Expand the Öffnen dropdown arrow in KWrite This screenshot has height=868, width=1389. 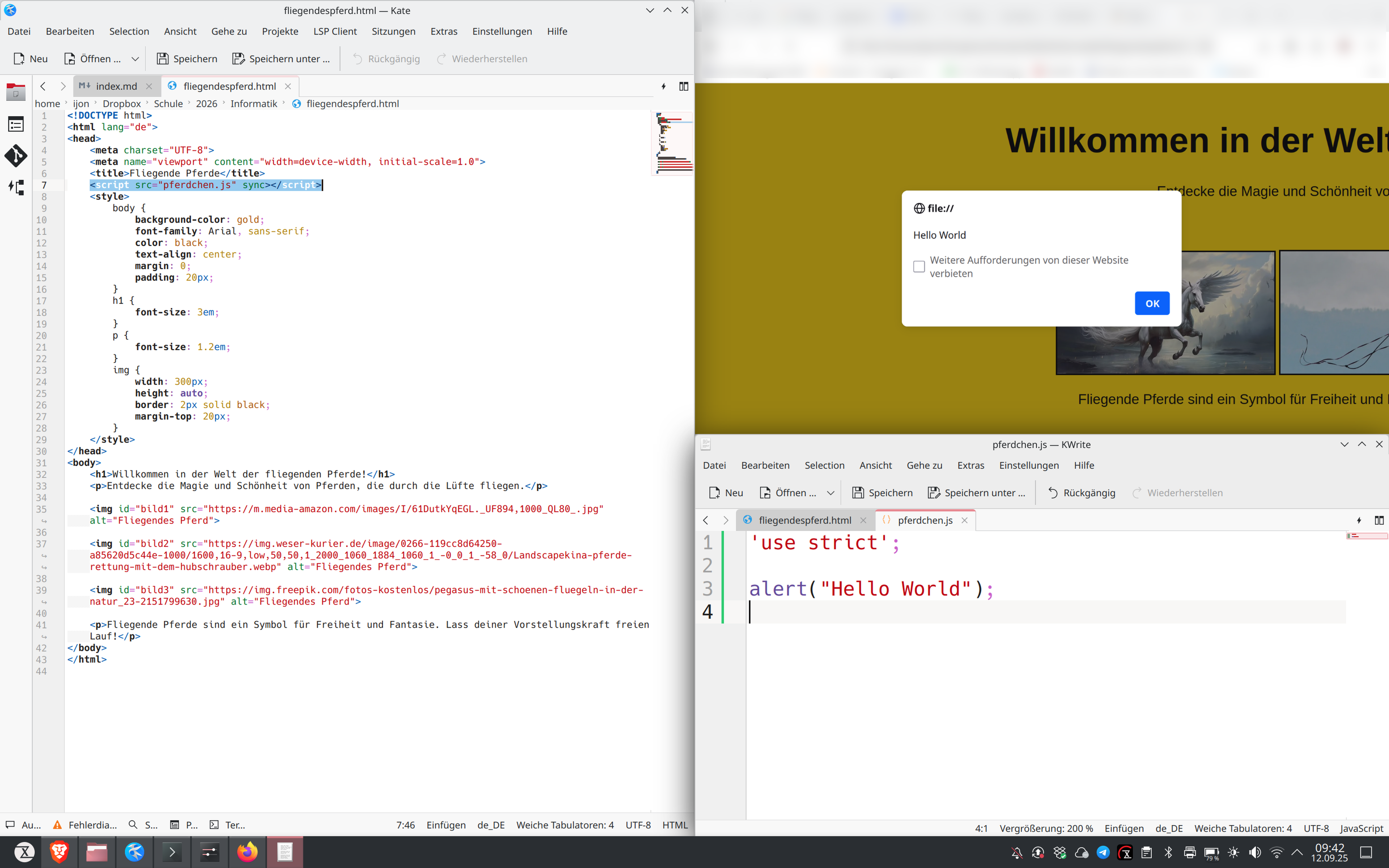coord(830,493)
